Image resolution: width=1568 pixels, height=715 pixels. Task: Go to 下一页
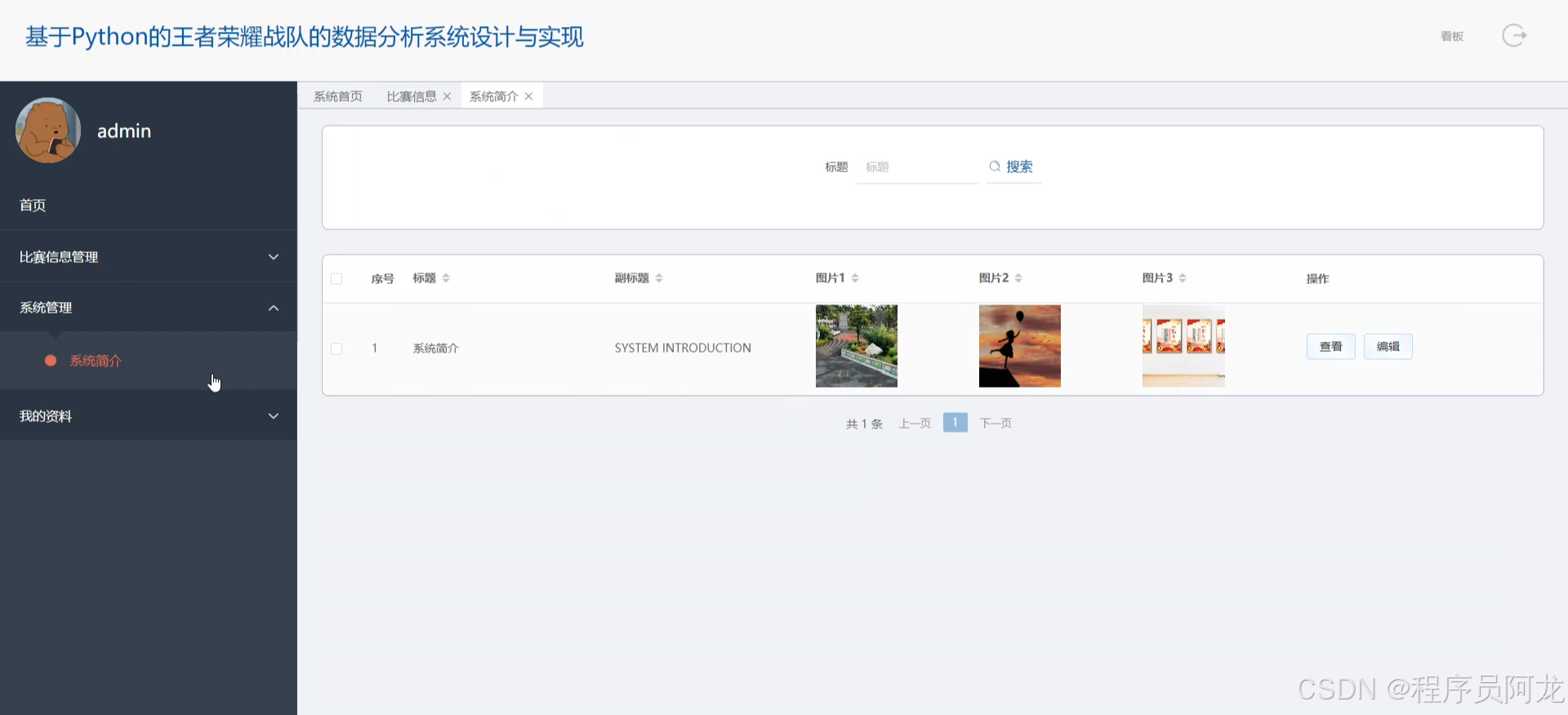(996, 423)
